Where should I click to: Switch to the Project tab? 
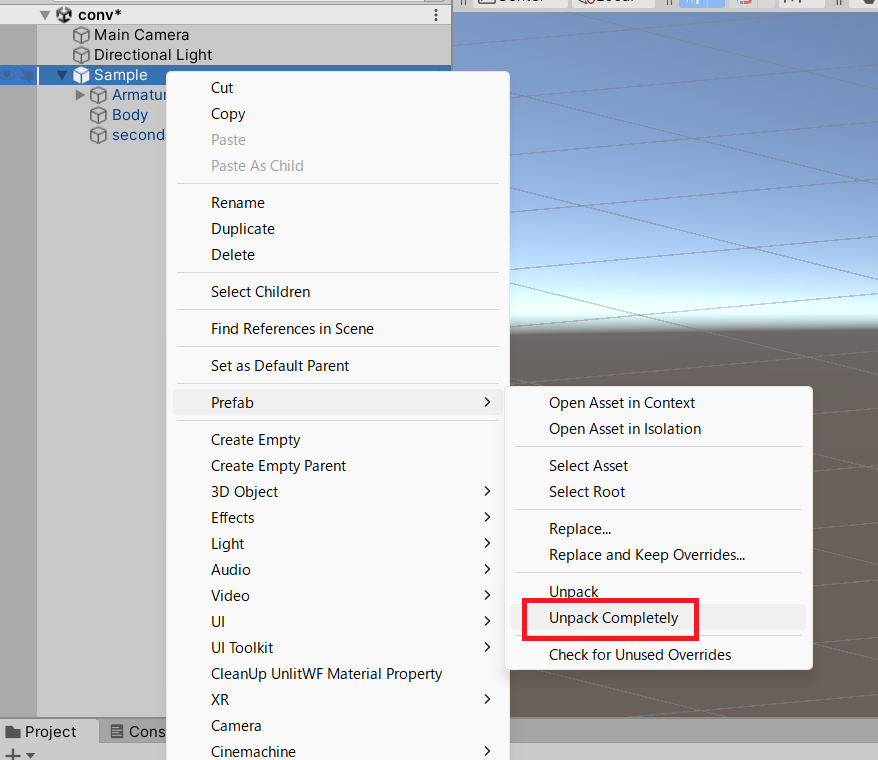41,732
